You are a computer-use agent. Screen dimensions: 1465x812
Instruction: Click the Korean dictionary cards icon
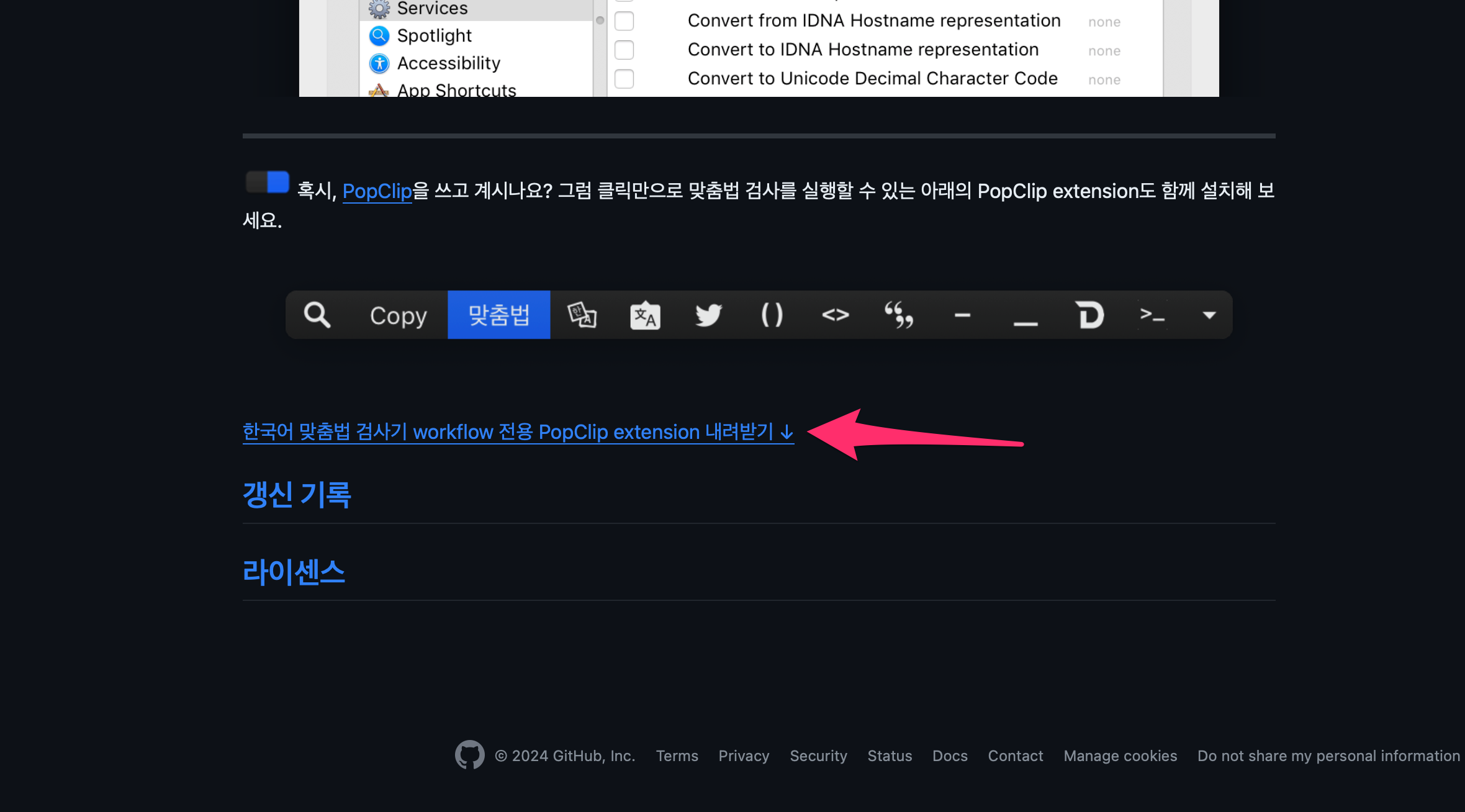[x=582, y=315]
